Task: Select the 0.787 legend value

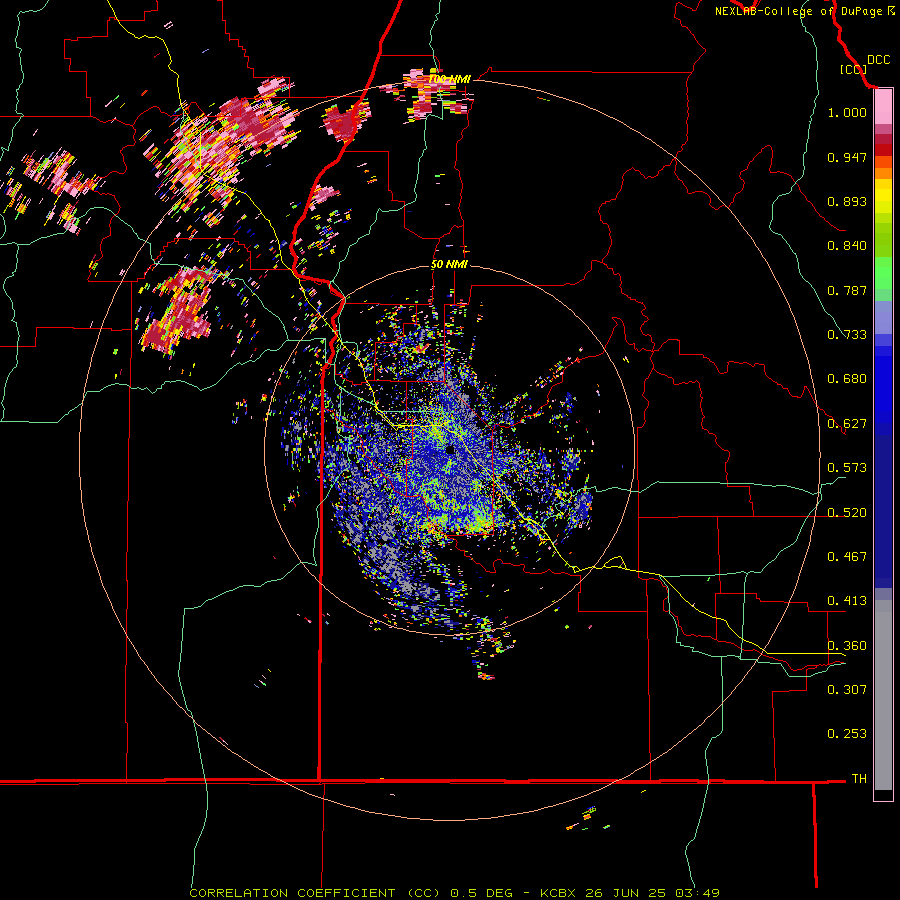Action: click(847, 290)
